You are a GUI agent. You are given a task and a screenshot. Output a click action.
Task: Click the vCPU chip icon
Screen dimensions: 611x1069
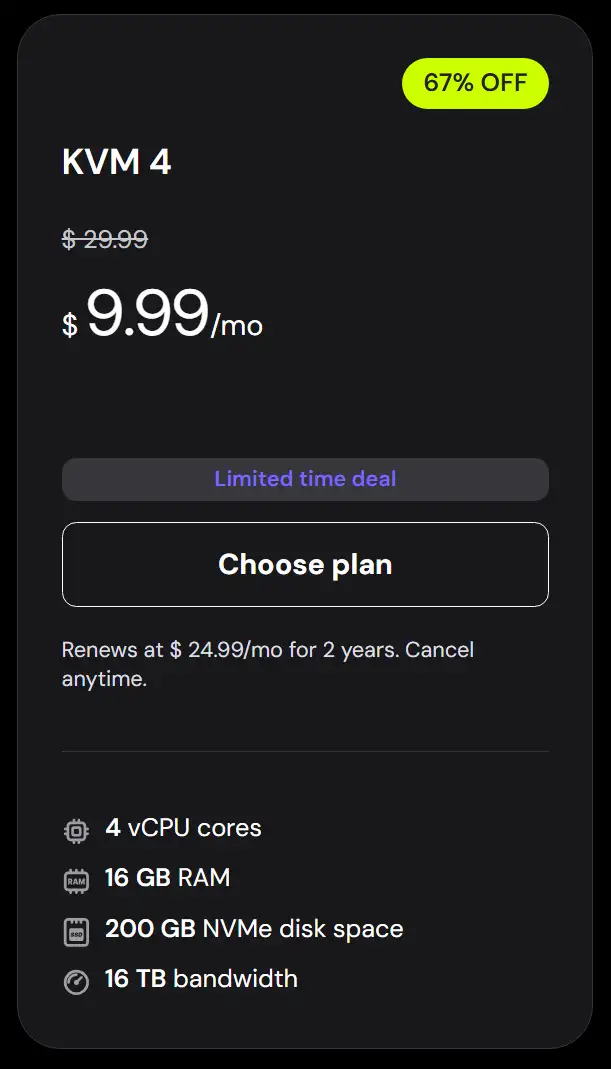coord(76,830)
